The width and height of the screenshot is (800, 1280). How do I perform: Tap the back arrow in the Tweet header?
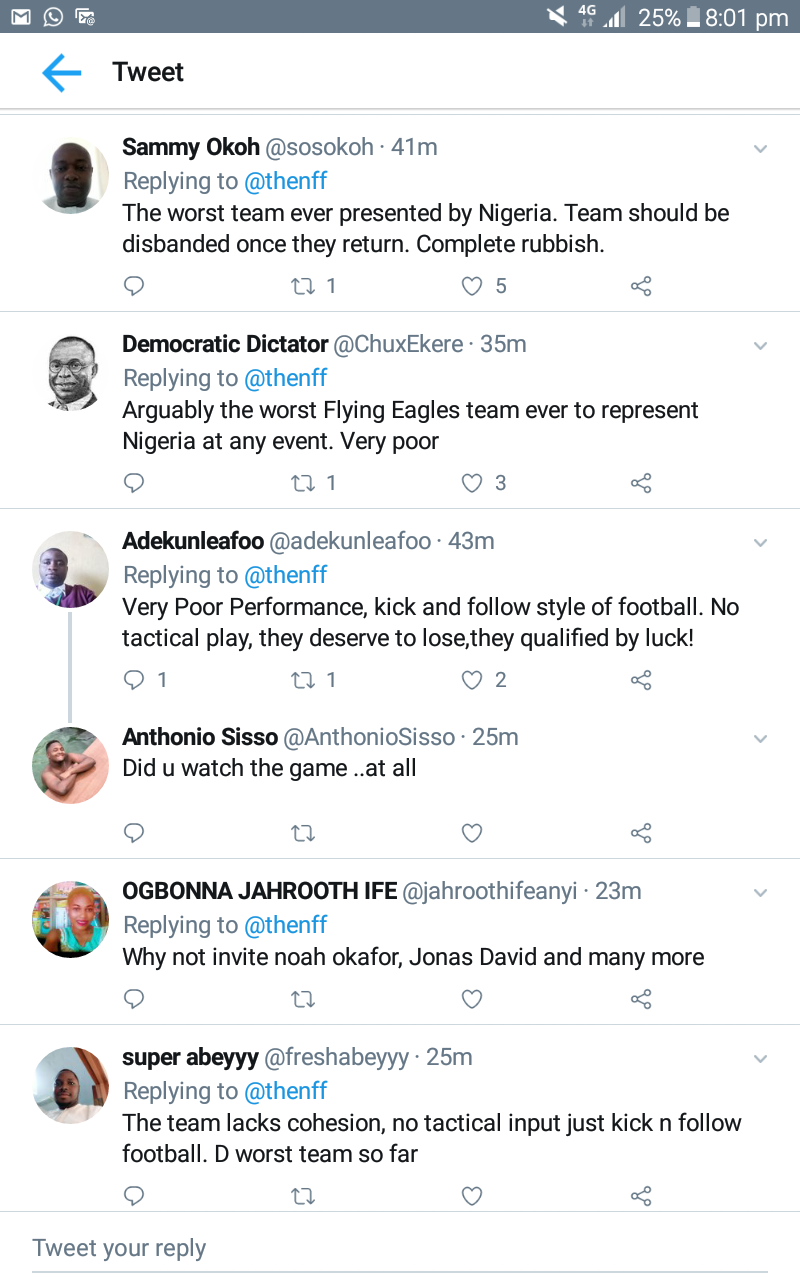pyautogui.click(x=61, y=72)
